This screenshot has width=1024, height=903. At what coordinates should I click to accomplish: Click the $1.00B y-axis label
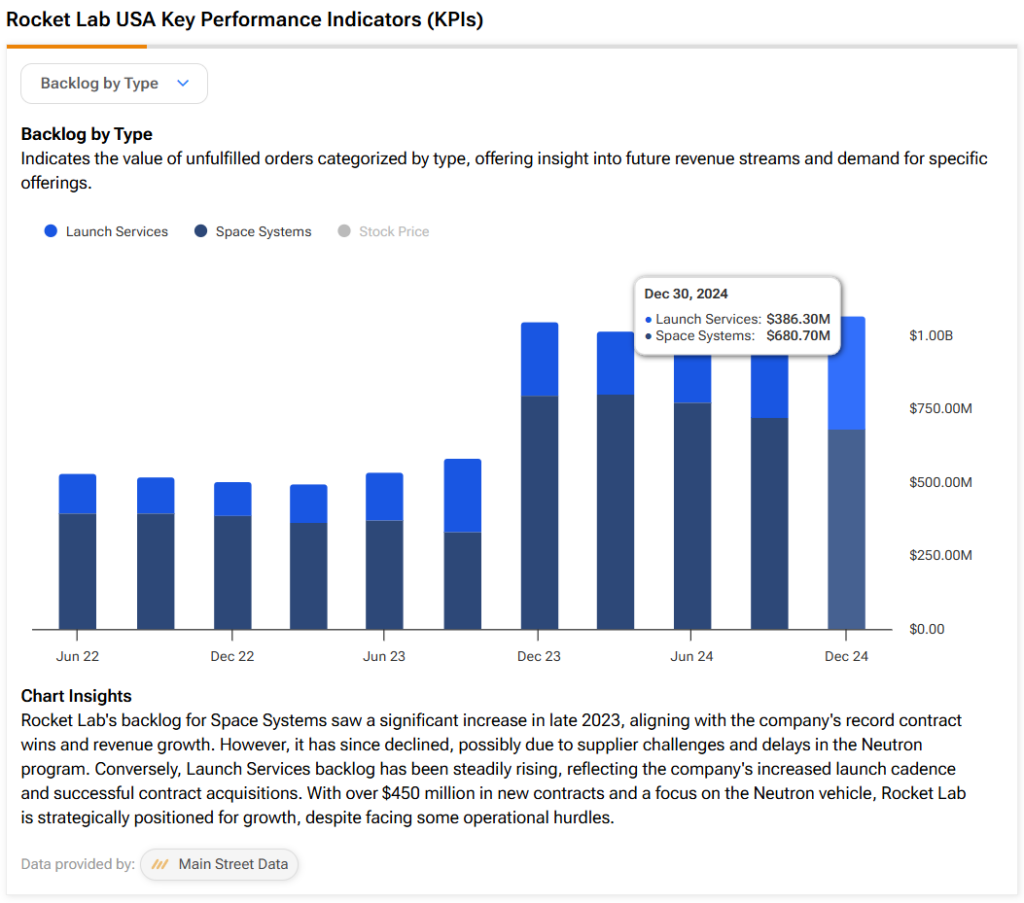(931, 336)
